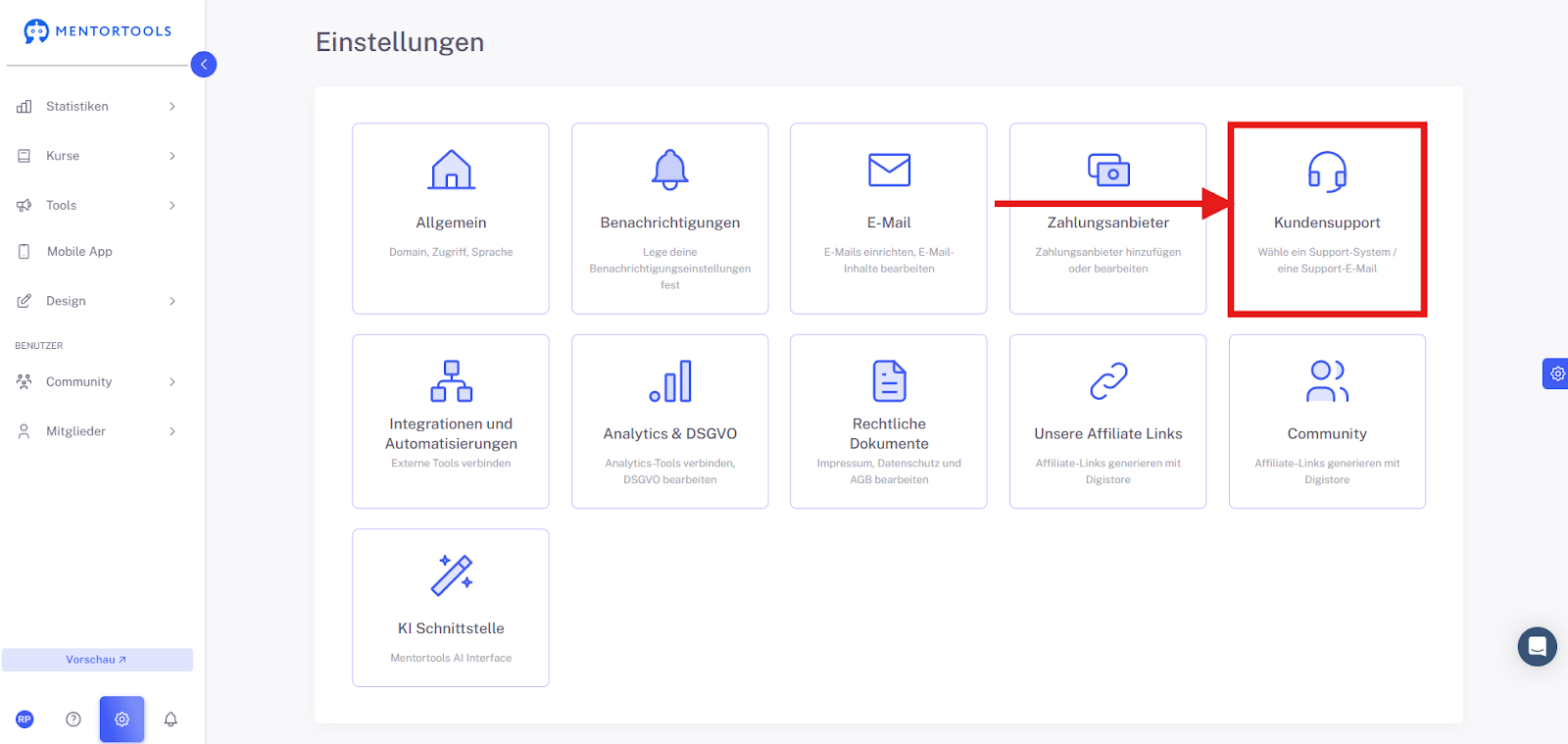Click the Mentortools logo
1568x744 pixels.
97,31
